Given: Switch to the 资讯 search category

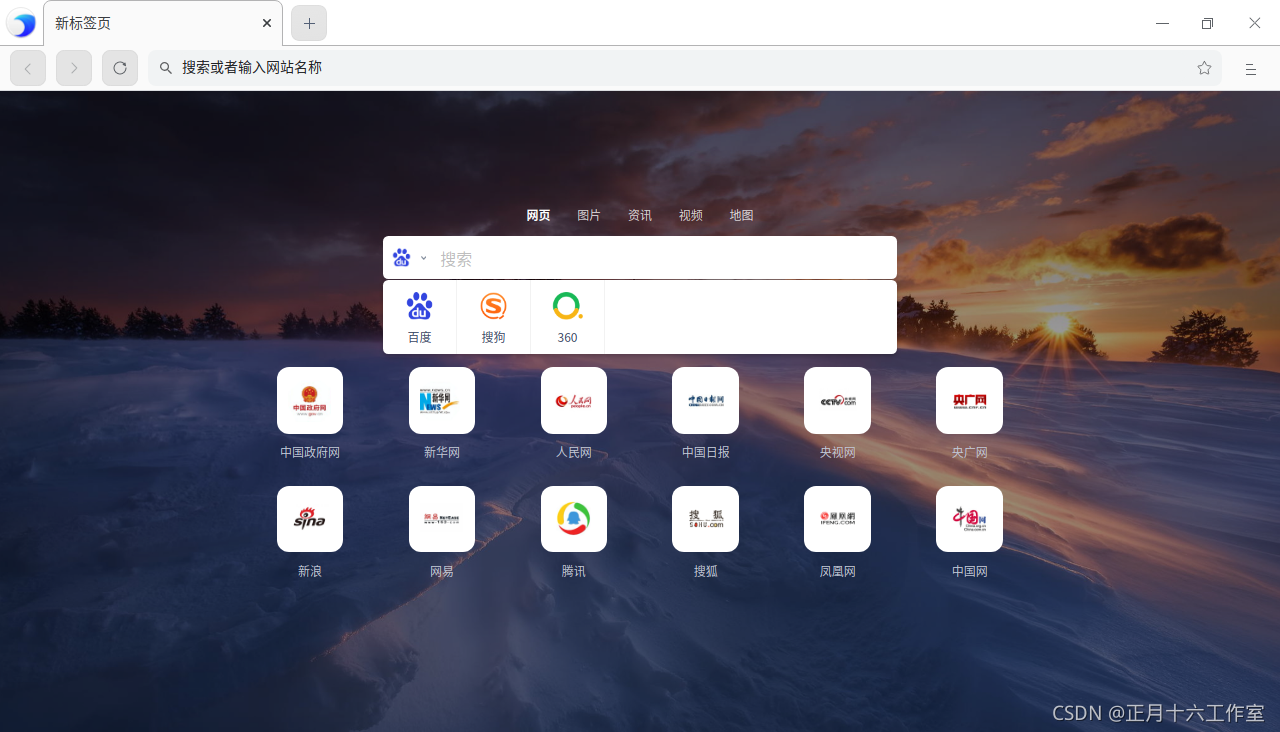Looking at the screenshot, I should point(640,215).
